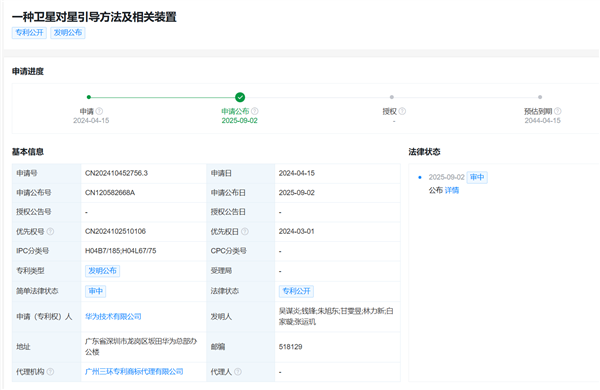
Task: Click the 申请进度 section heading
Action: pos(28,72)
